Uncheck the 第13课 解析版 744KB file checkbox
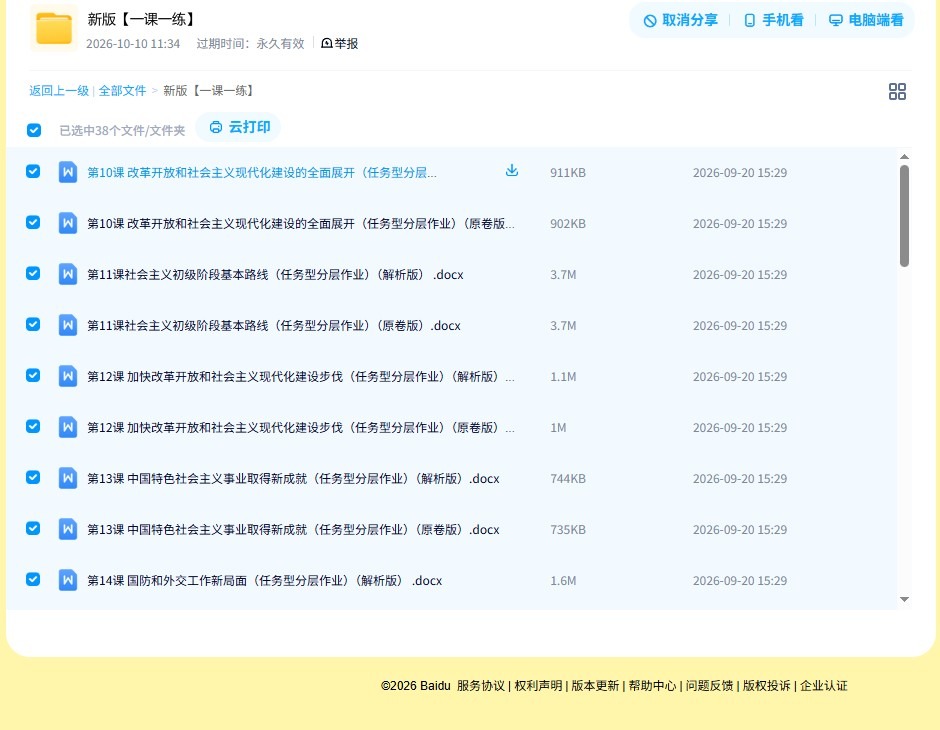 pos(33,477)
